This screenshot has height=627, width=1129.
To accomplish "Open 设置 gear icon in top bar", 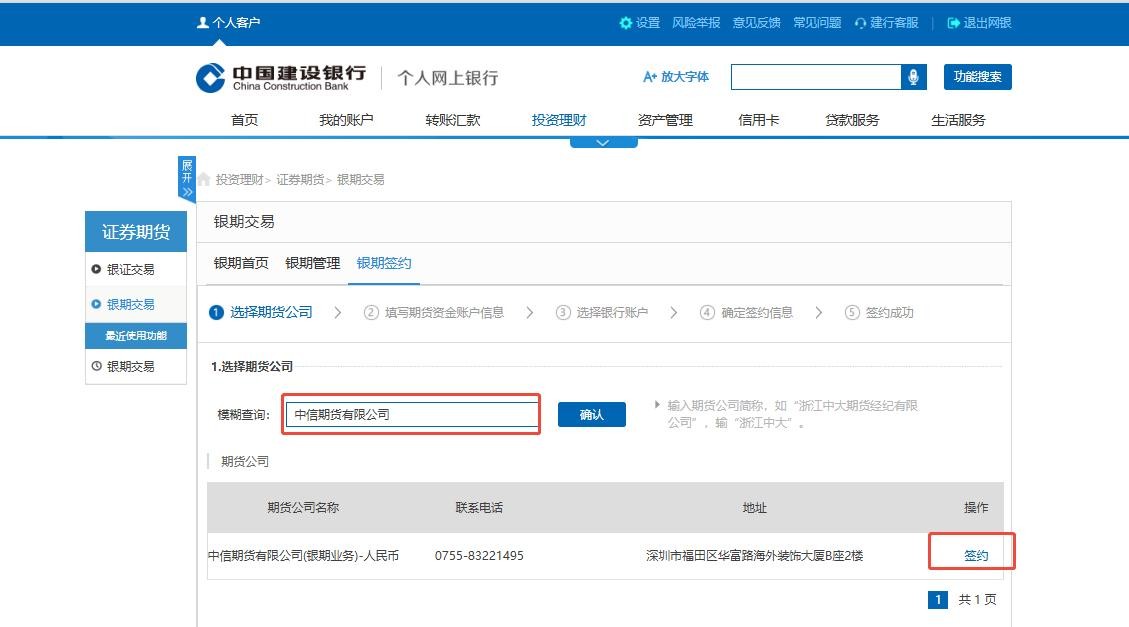I will (x=626, y=23).
